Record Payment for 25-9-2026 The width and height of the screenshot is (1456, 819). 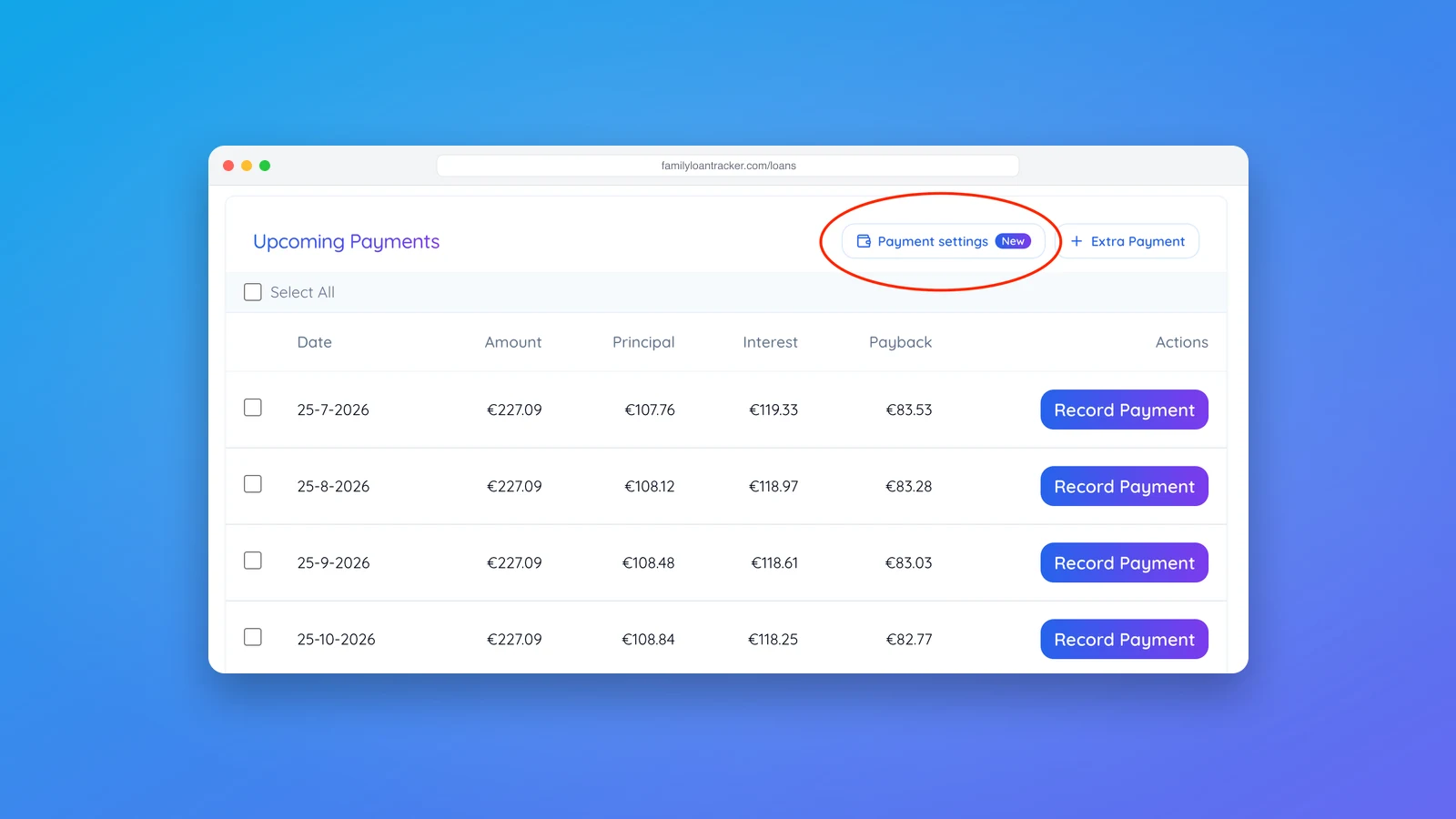(1124, 562)
